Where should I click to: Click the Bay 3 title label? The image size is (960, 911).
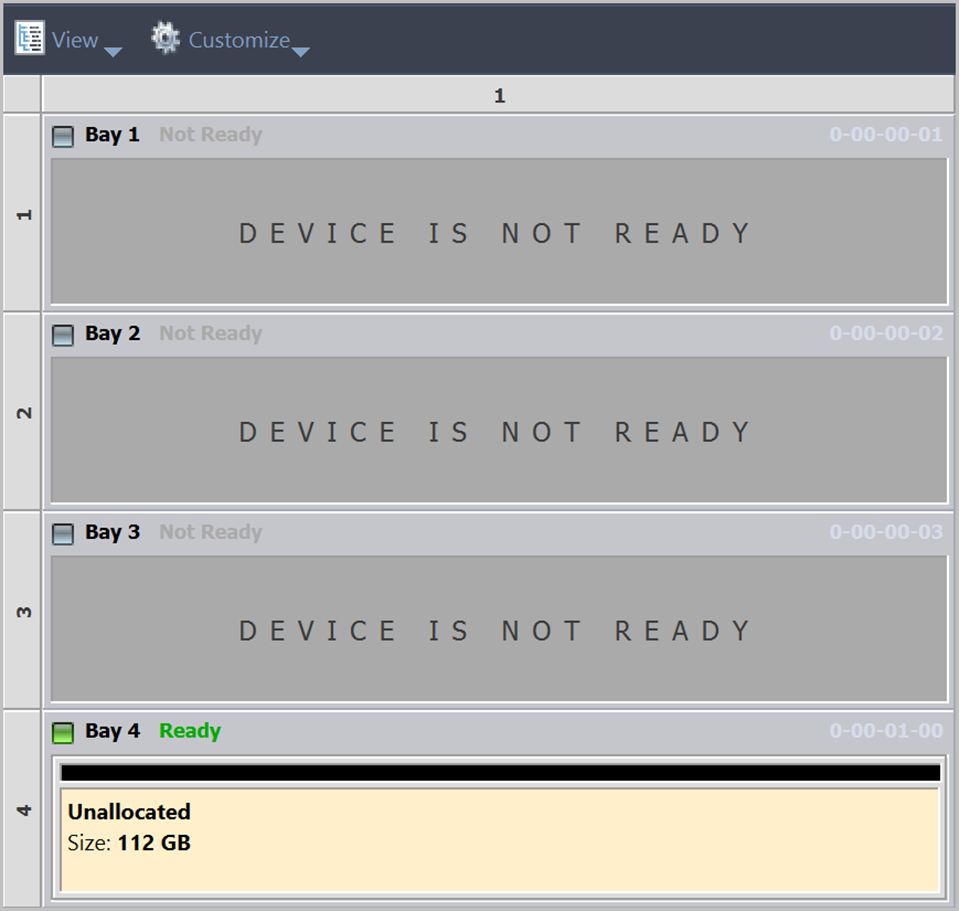[112, 532]
